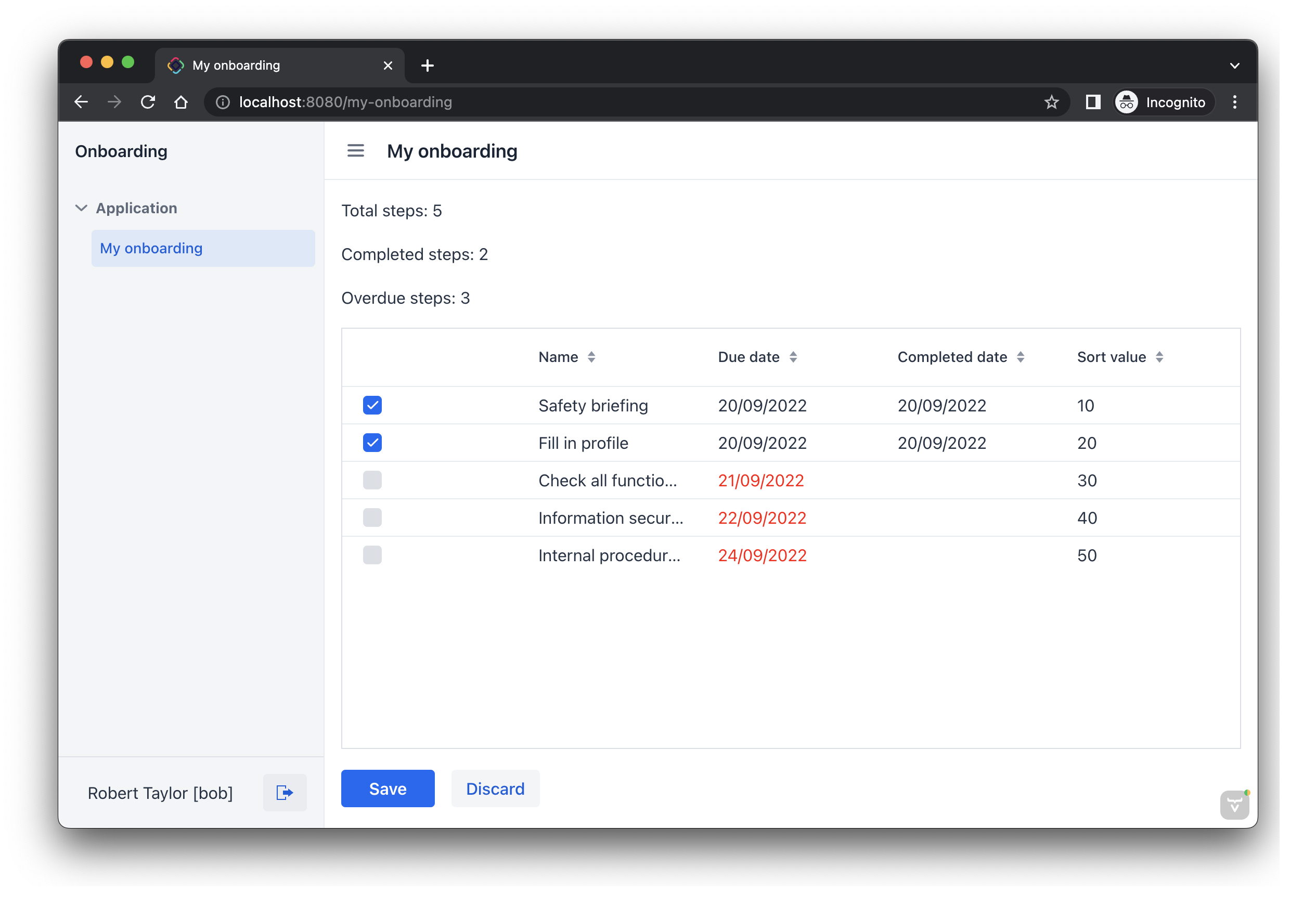Viewport: 1316px width, 905px height.
Task: Check the Information security step checkbox
Action: (372, 518)
